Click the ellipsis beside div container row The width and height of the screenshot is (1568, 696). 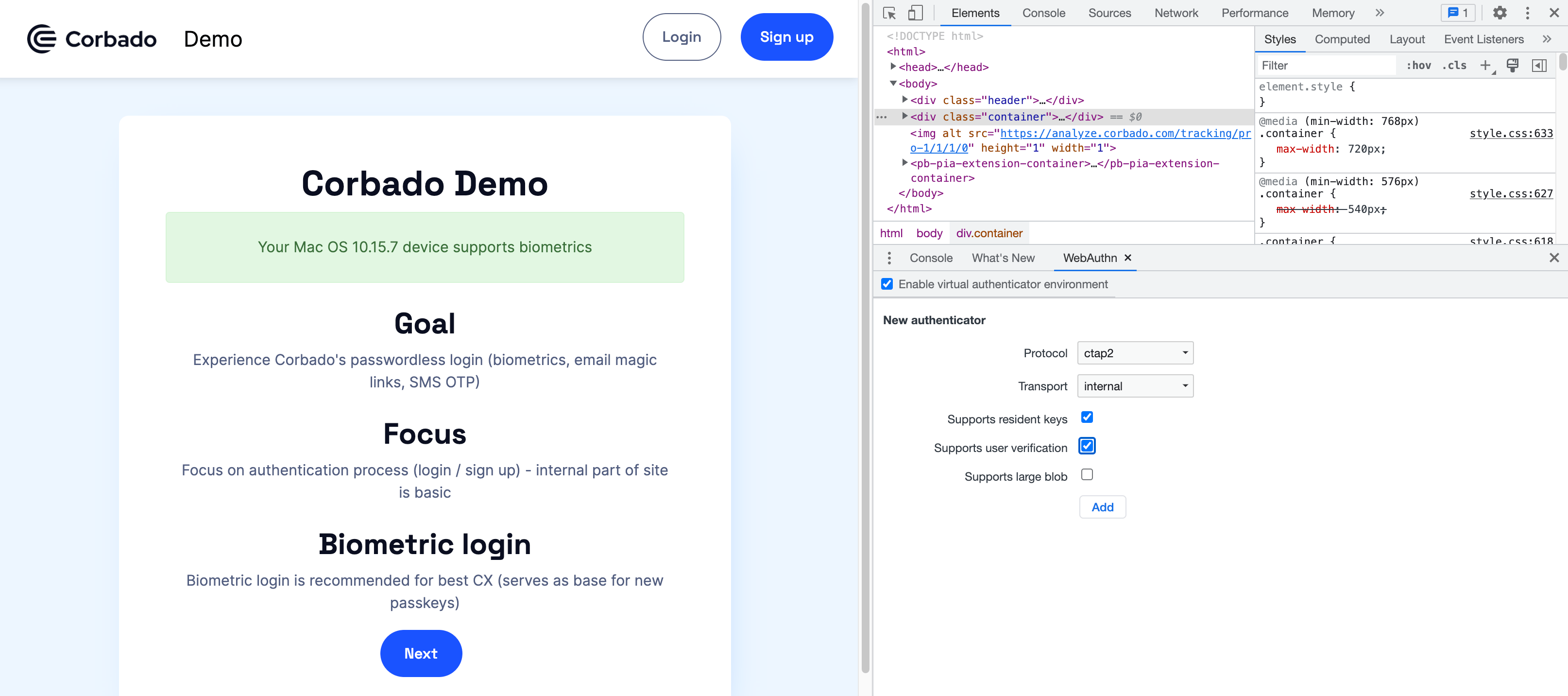(x=881, y=117)
